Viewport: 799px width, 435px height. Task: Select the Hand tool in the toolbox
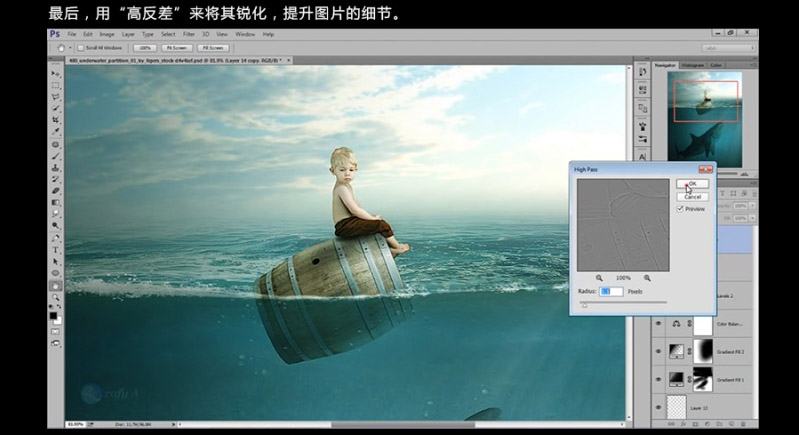pos(56,286)
